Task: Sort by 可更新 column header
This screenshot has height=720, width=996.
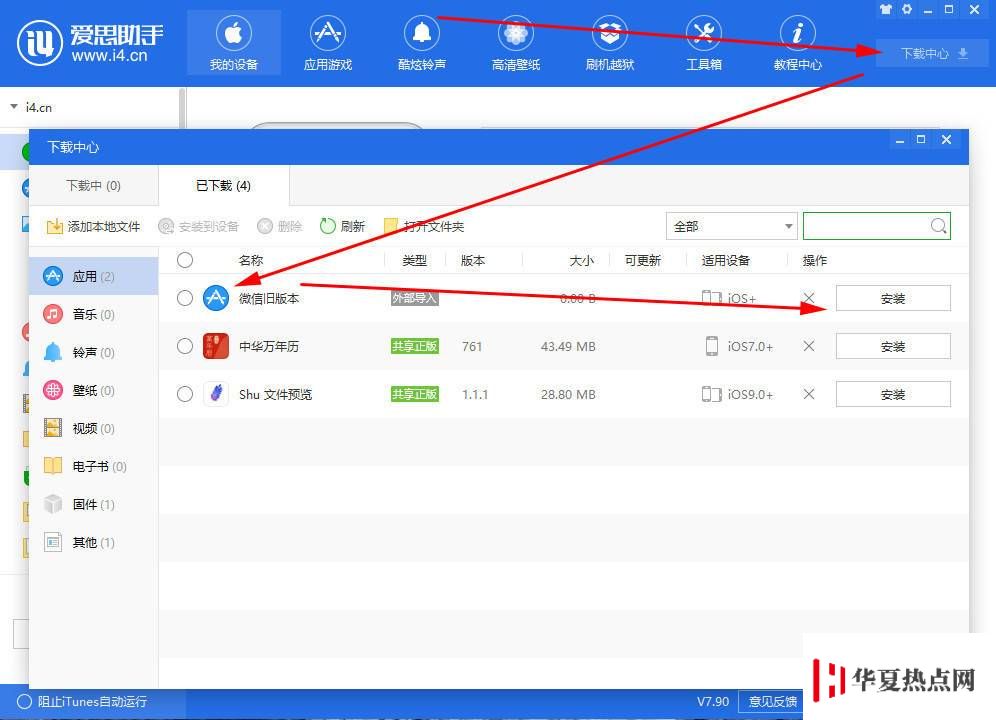Action: click(643, 260)
